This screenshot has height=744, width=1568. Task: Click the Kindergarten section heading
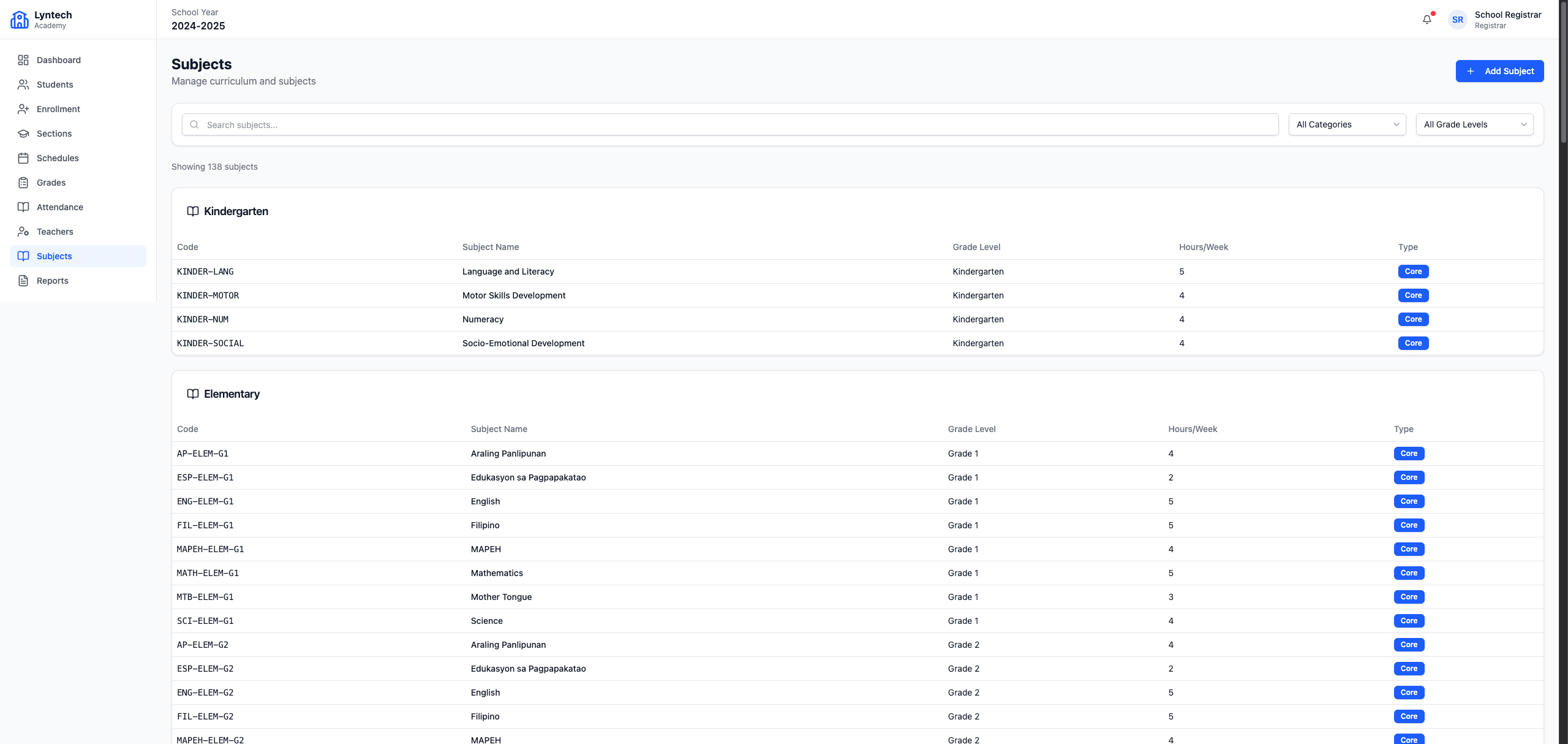236,211
